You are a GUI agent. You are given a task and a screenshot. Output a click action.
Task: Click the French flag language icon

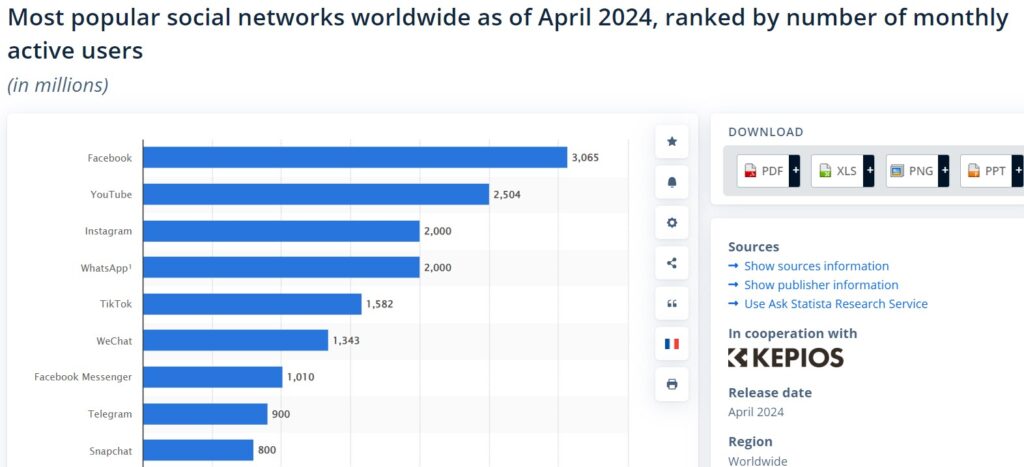pyautogui.click(x=671, y=344)
